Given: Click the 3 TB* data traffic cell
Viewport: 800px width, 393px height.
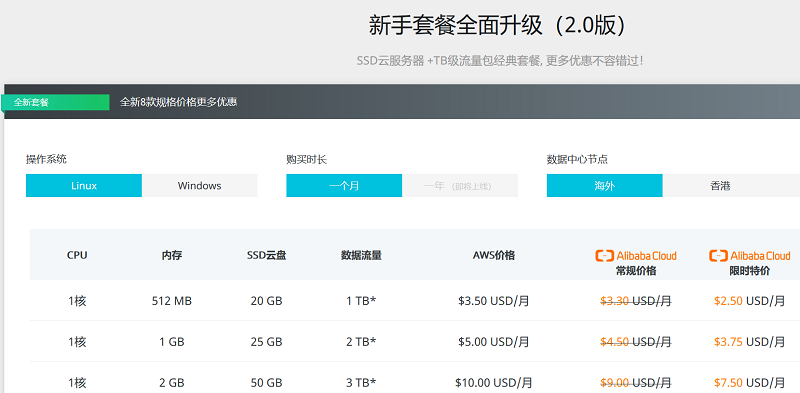Looking at the screenshot, I should 361,383.
